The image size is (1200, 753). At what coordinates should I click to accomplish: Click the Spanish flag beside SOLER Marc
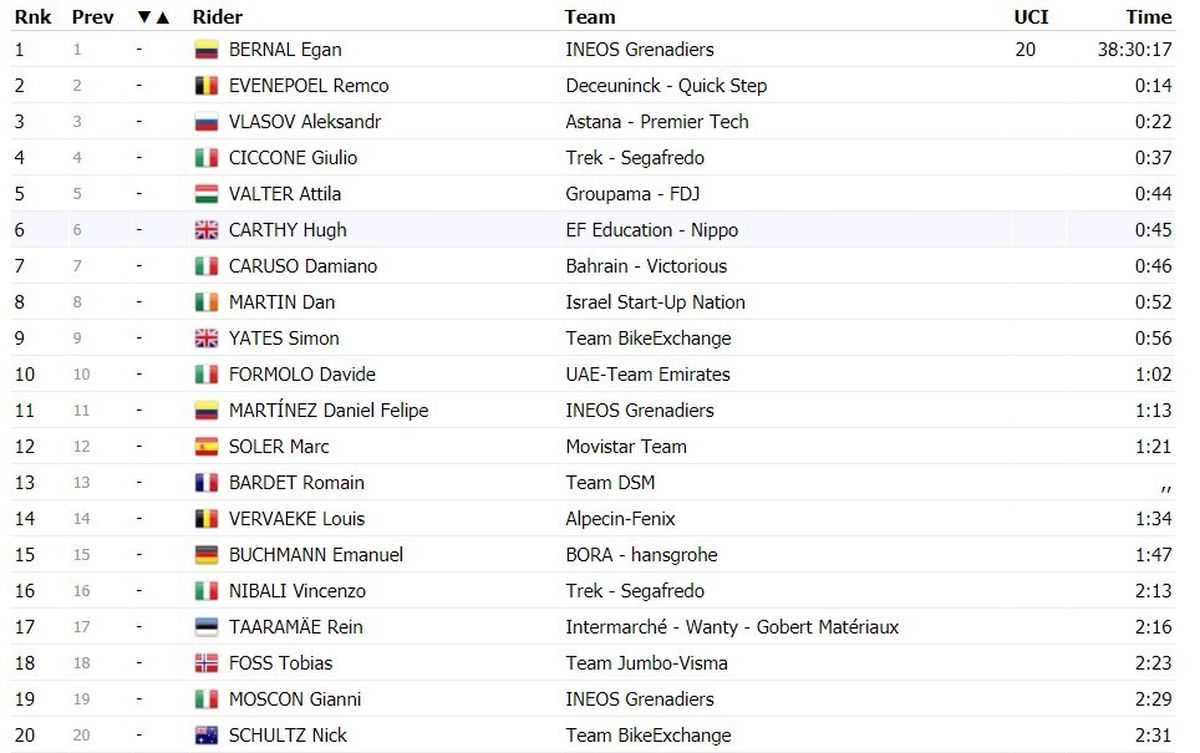pyautogui.click(x=206, y=447)
